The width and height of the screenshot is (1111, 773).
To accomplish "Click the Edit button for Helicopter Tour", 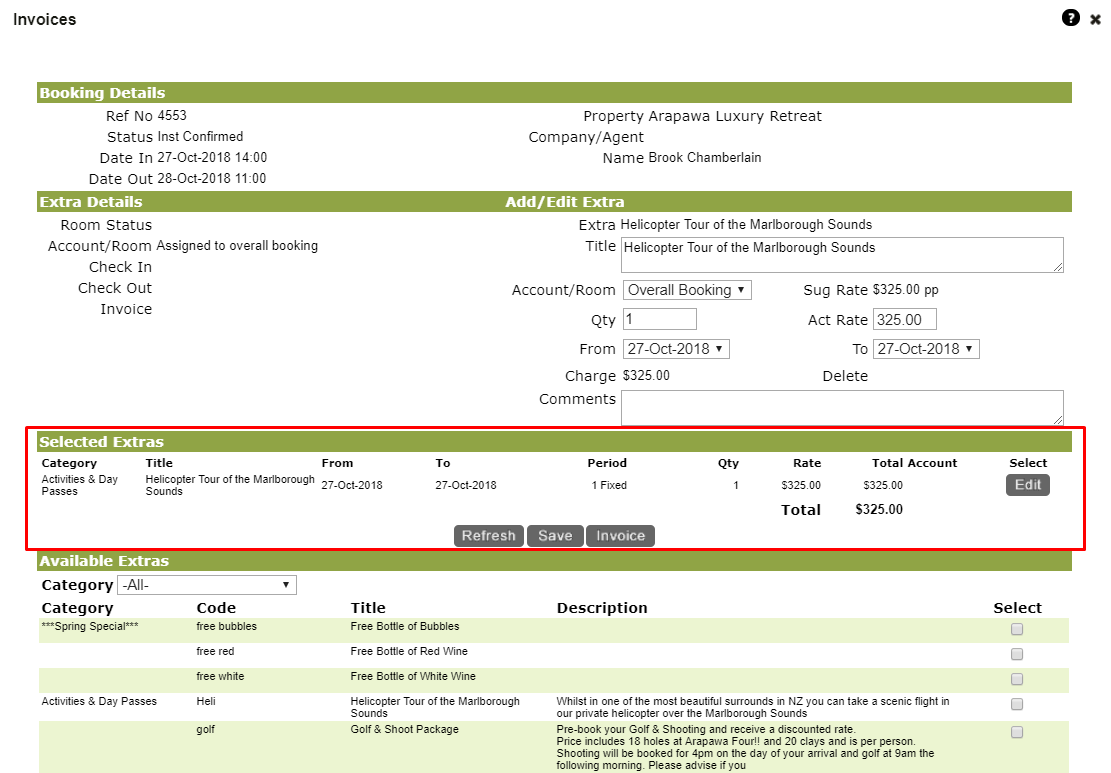I will [x=1027, y=485].
